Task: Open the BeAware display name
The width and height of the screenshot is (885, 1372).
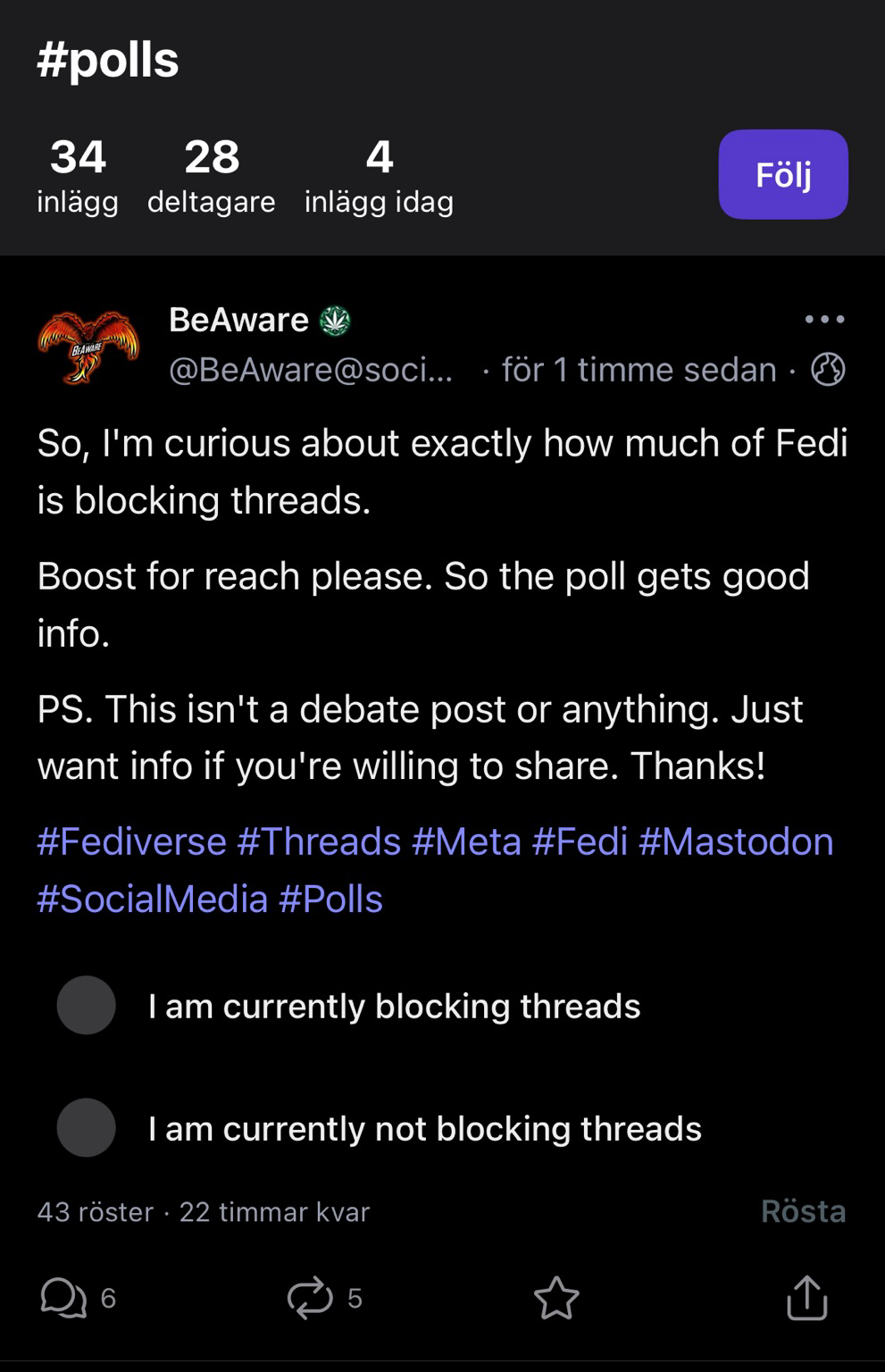Action: click(238, 320)
